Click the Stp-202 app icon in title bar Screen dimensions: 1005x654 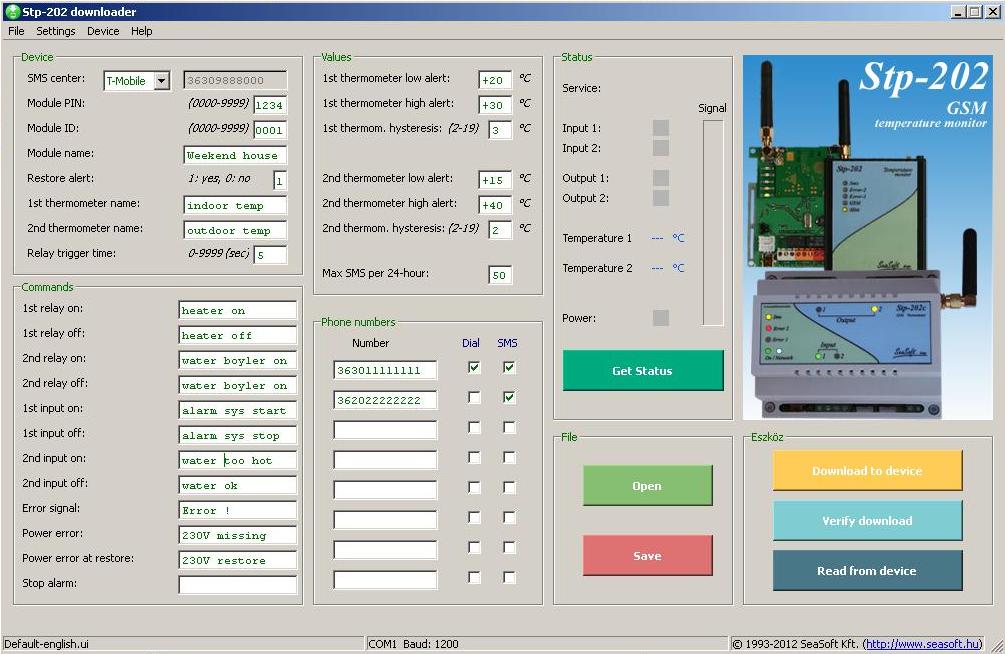(x=12, y=12)
